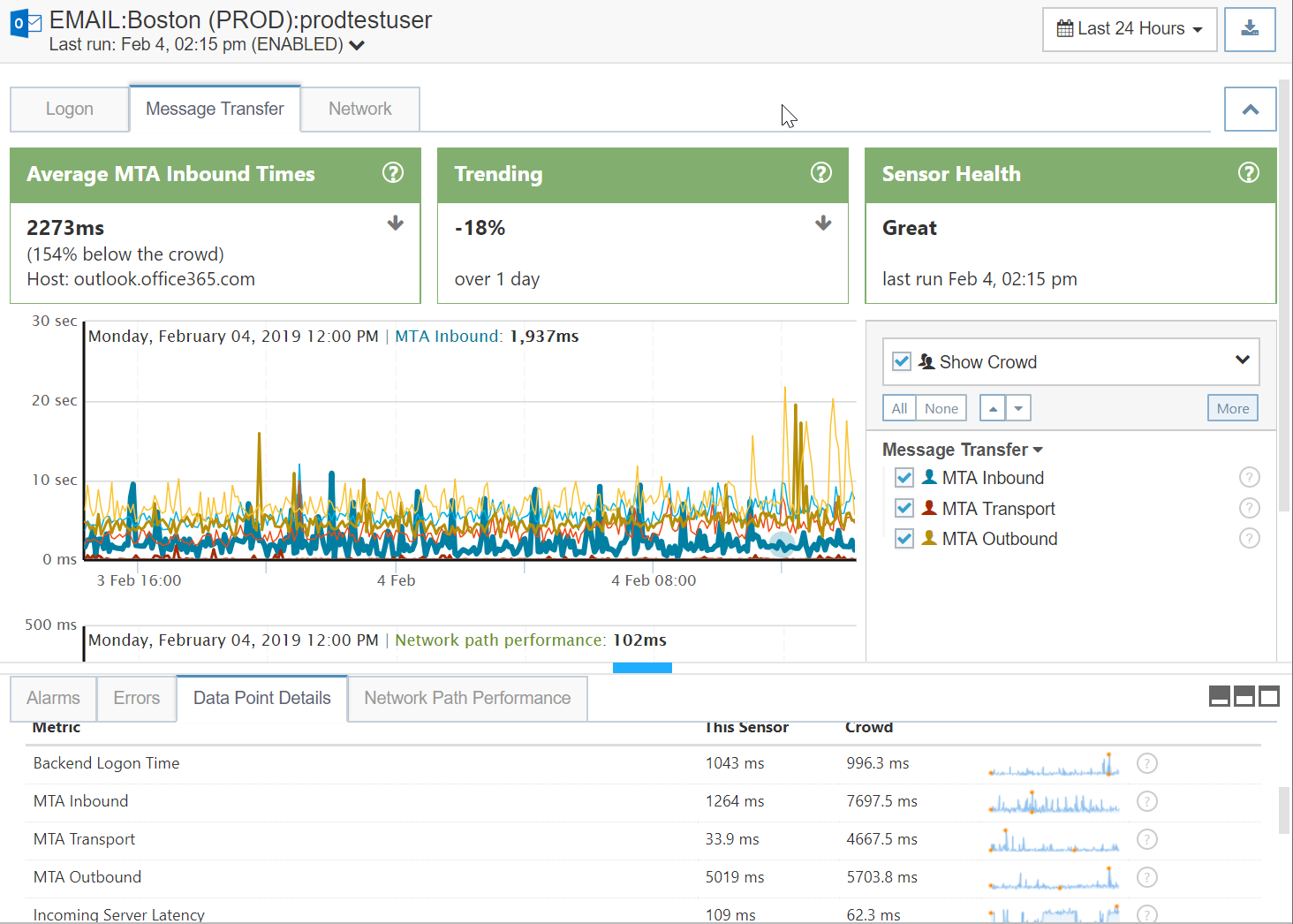Open help icon on Sensor Health card

(x=1249, y=173)
